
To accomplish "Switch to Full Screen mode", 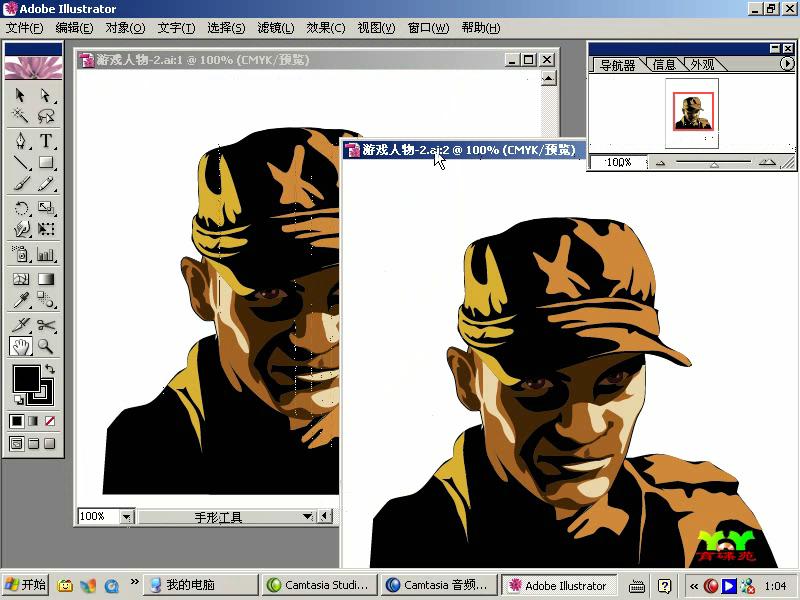I will [x=49, y=443].
